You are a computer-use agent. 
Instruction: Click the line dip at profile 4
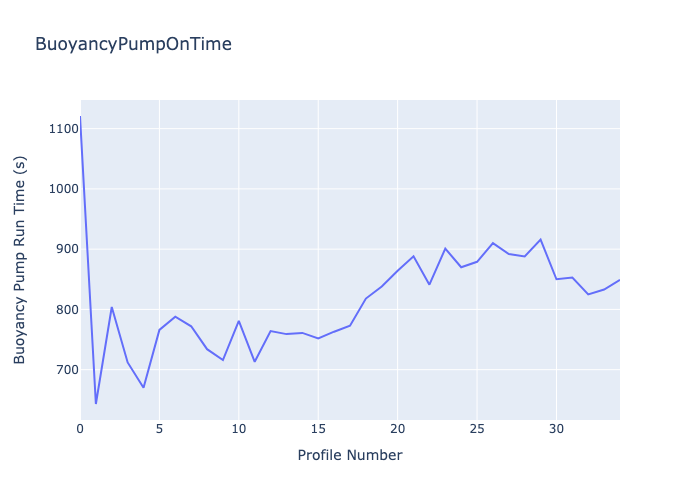(x=143, y=387)
